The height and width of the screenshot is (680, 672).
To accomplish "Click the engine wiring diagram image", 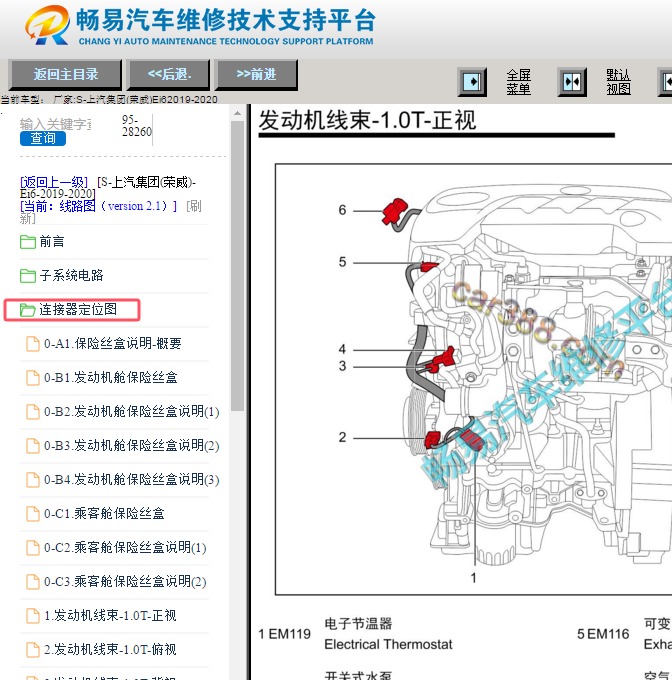I will [x=473, y=379].
